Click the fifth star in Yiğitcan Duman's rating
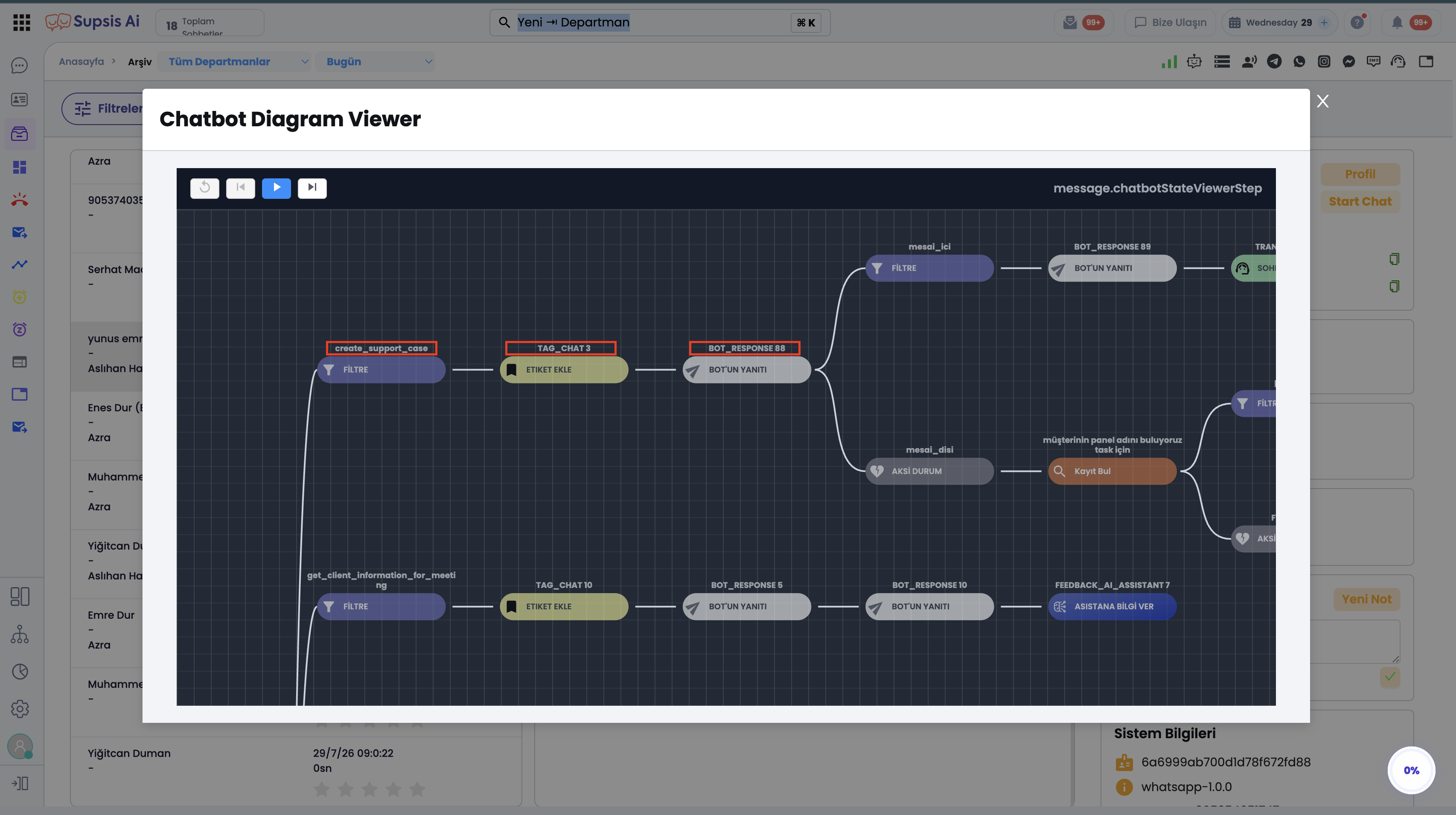Screen dimensions: 1456x815 pyautogui.click(x=417, y=789)
